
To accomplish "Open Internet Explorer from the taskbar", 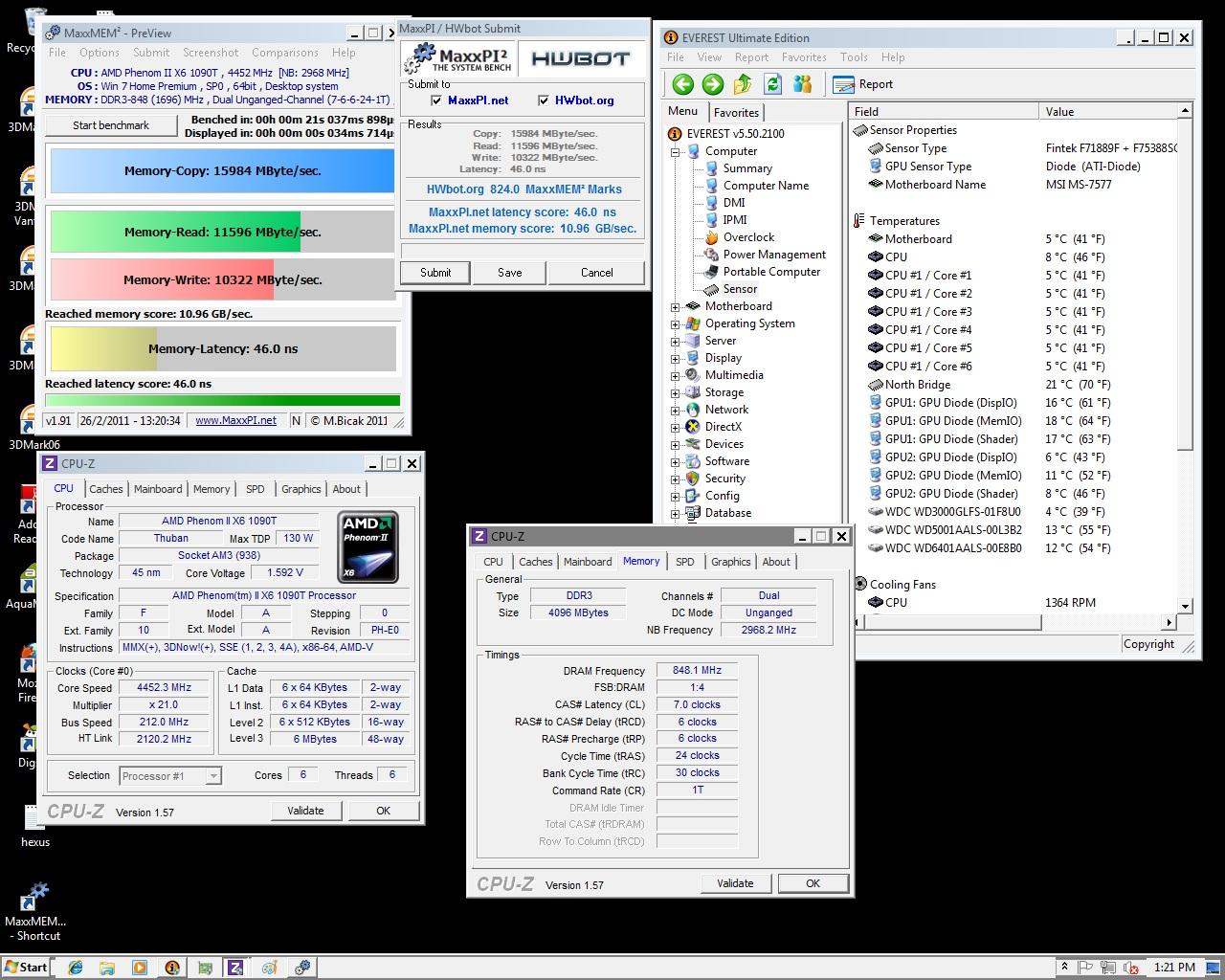I will pos(75,968).
